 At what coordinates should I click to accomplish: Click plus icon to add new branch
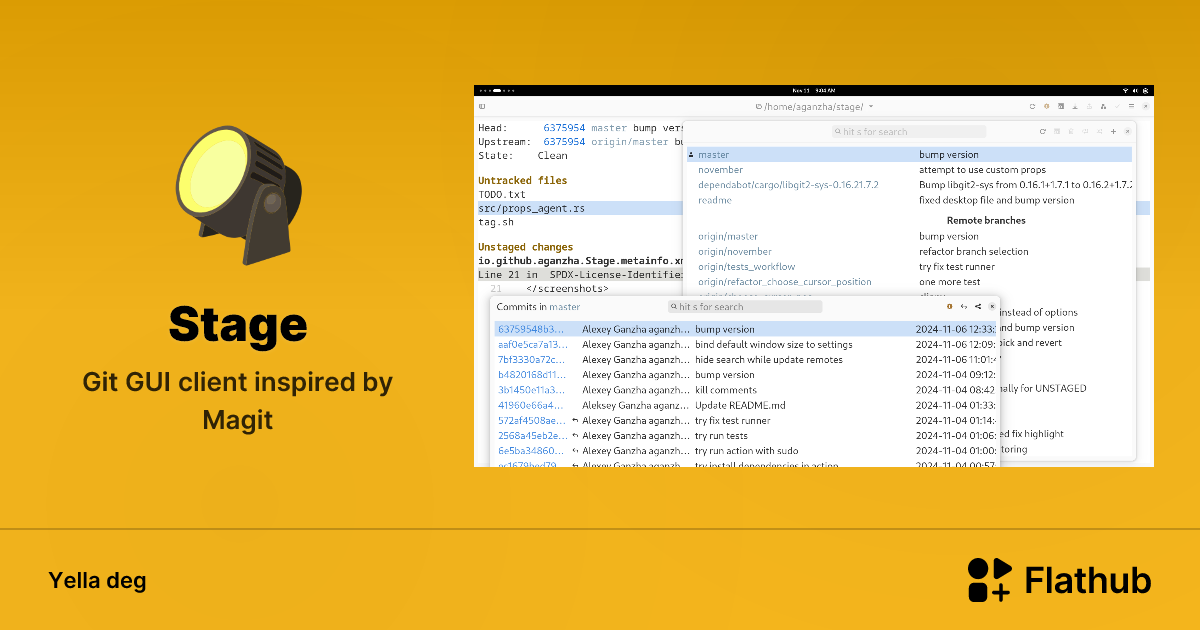(x=1113, y=131)
